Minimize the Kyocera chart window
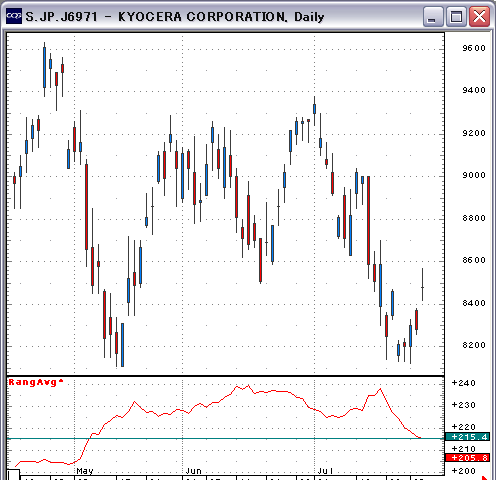This screenshot has width=496, height=480. click(x=433, y=16)
